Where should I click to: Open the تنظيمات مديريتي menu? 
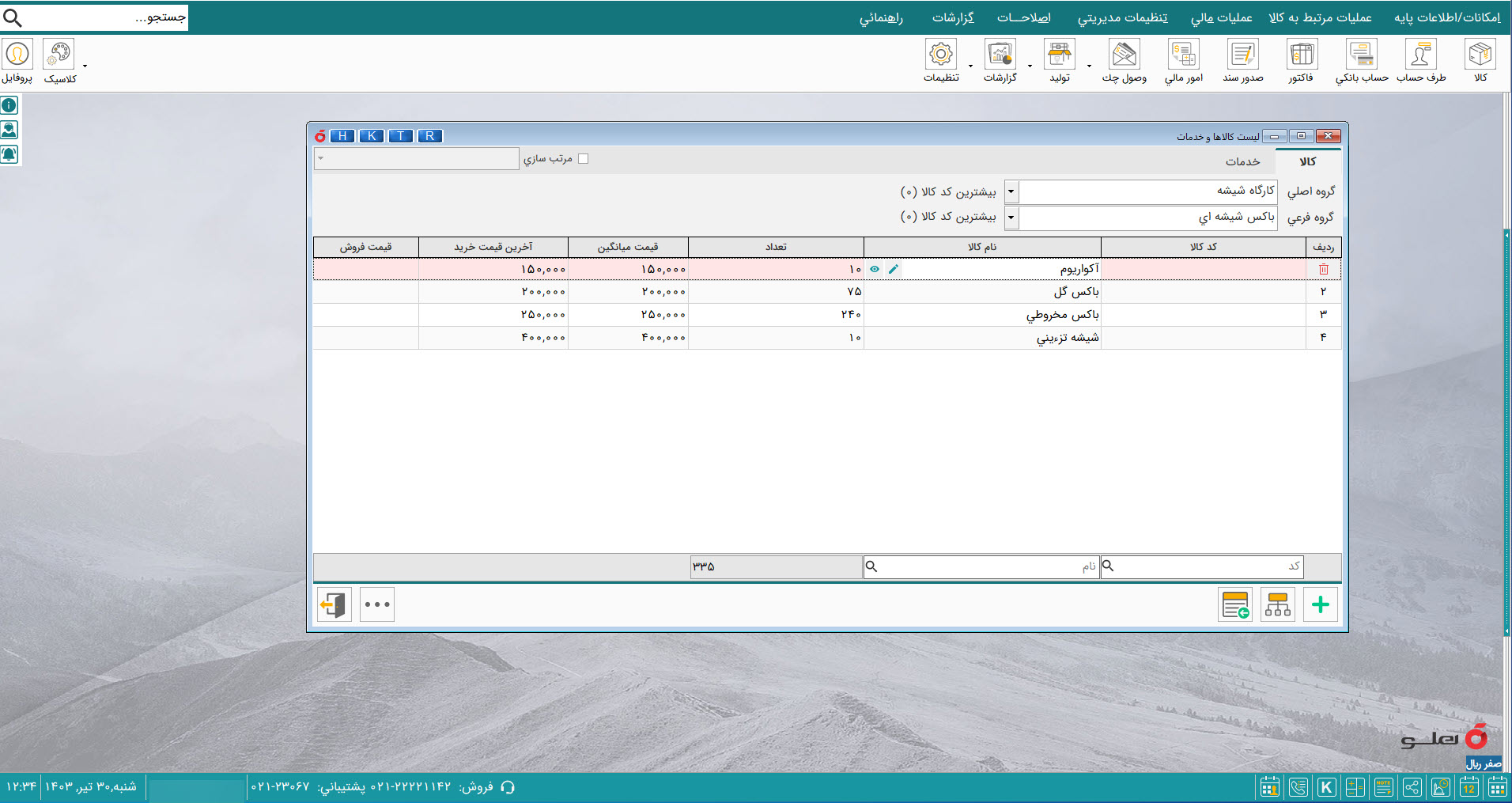click(1122, 17)
